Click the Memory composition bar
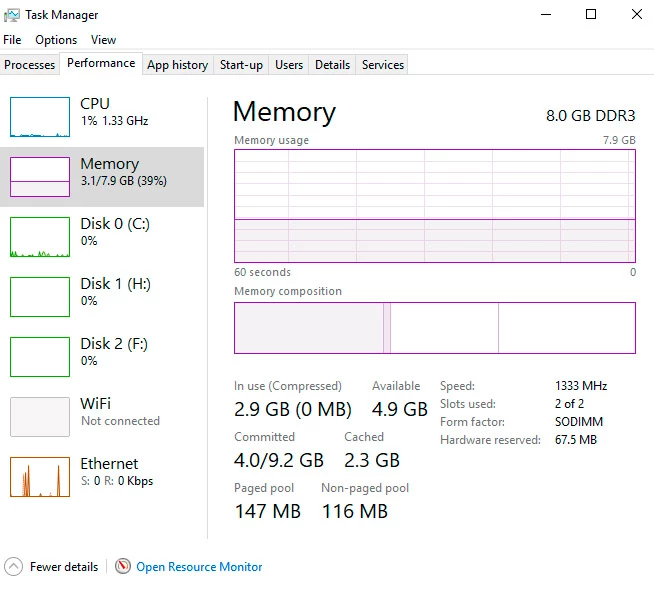The height and width of the screenshot is (591, 654). coord(434,328)
